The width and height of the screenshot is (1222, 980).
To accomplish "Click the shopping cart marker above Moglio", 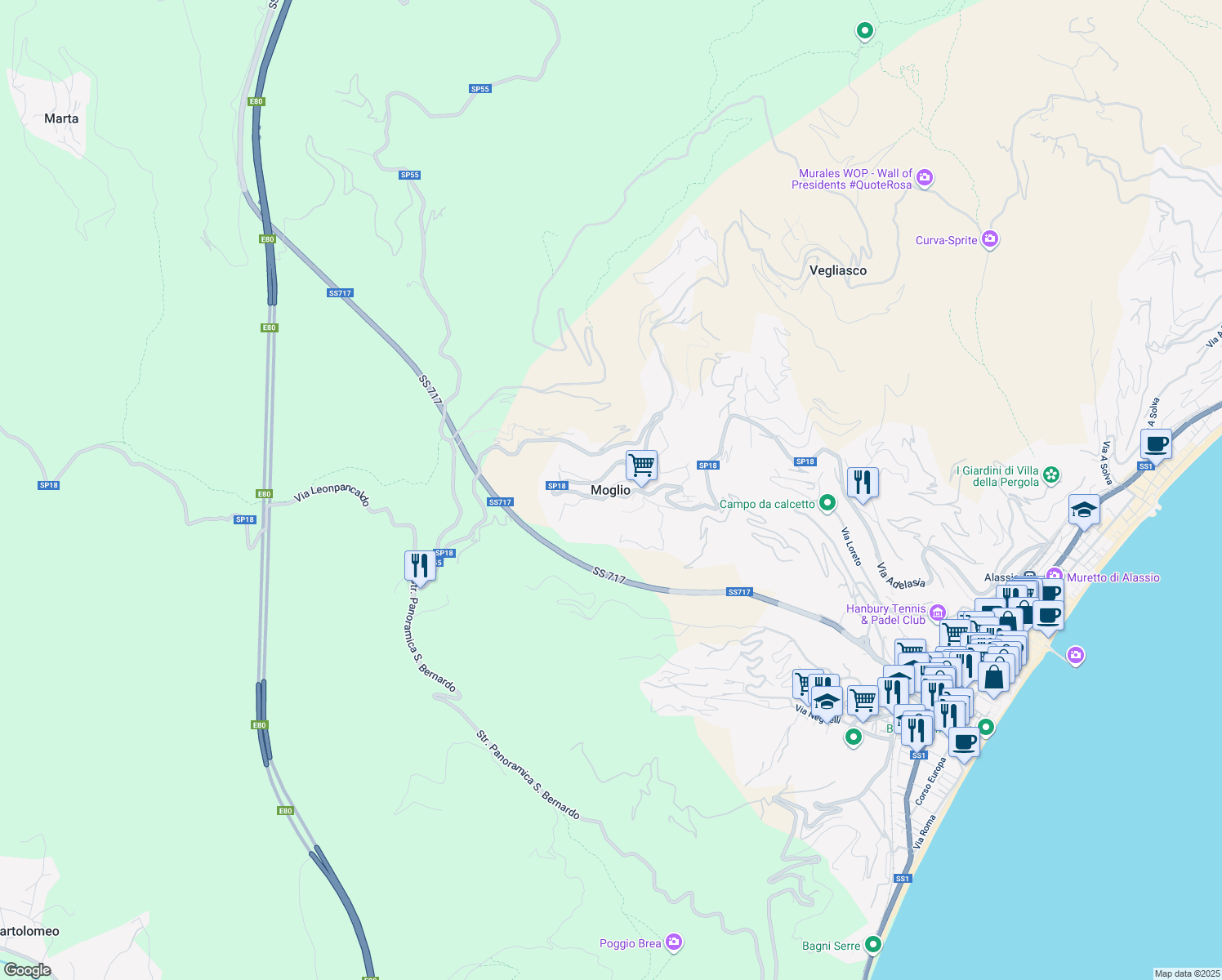I will pos(641,465).
